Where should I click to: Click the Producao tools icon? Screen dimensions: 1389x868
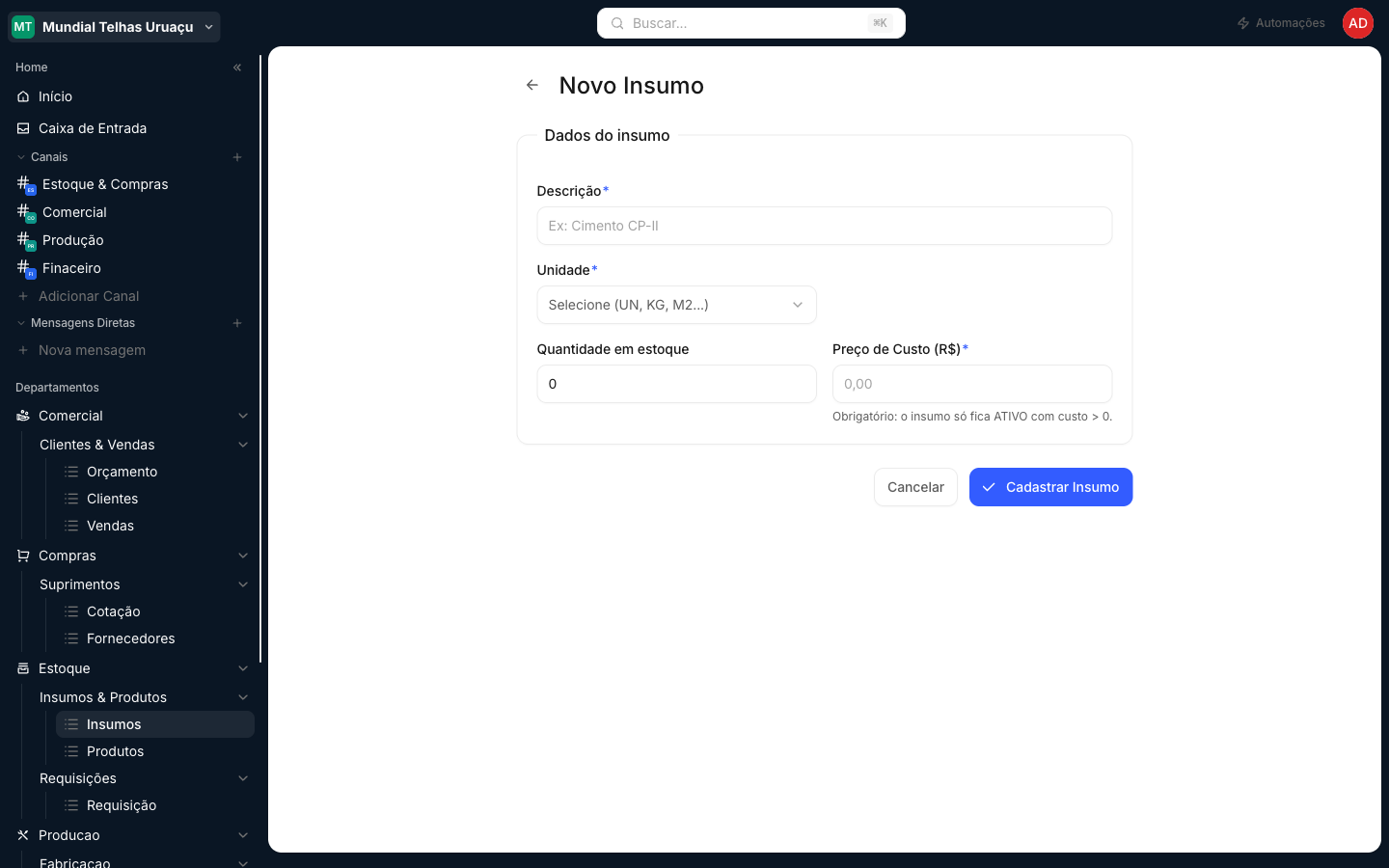point(23,835)
